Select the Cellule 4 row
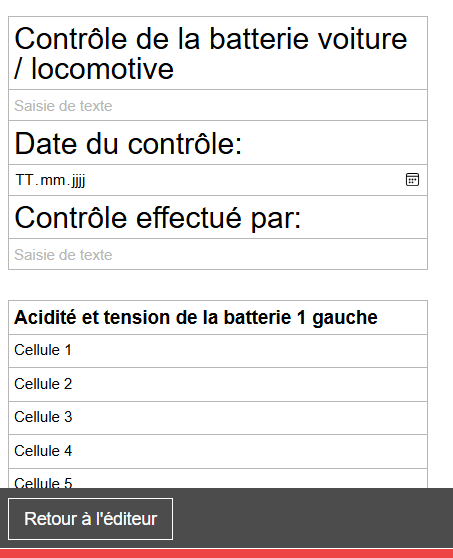 click(x=218, y=451)
